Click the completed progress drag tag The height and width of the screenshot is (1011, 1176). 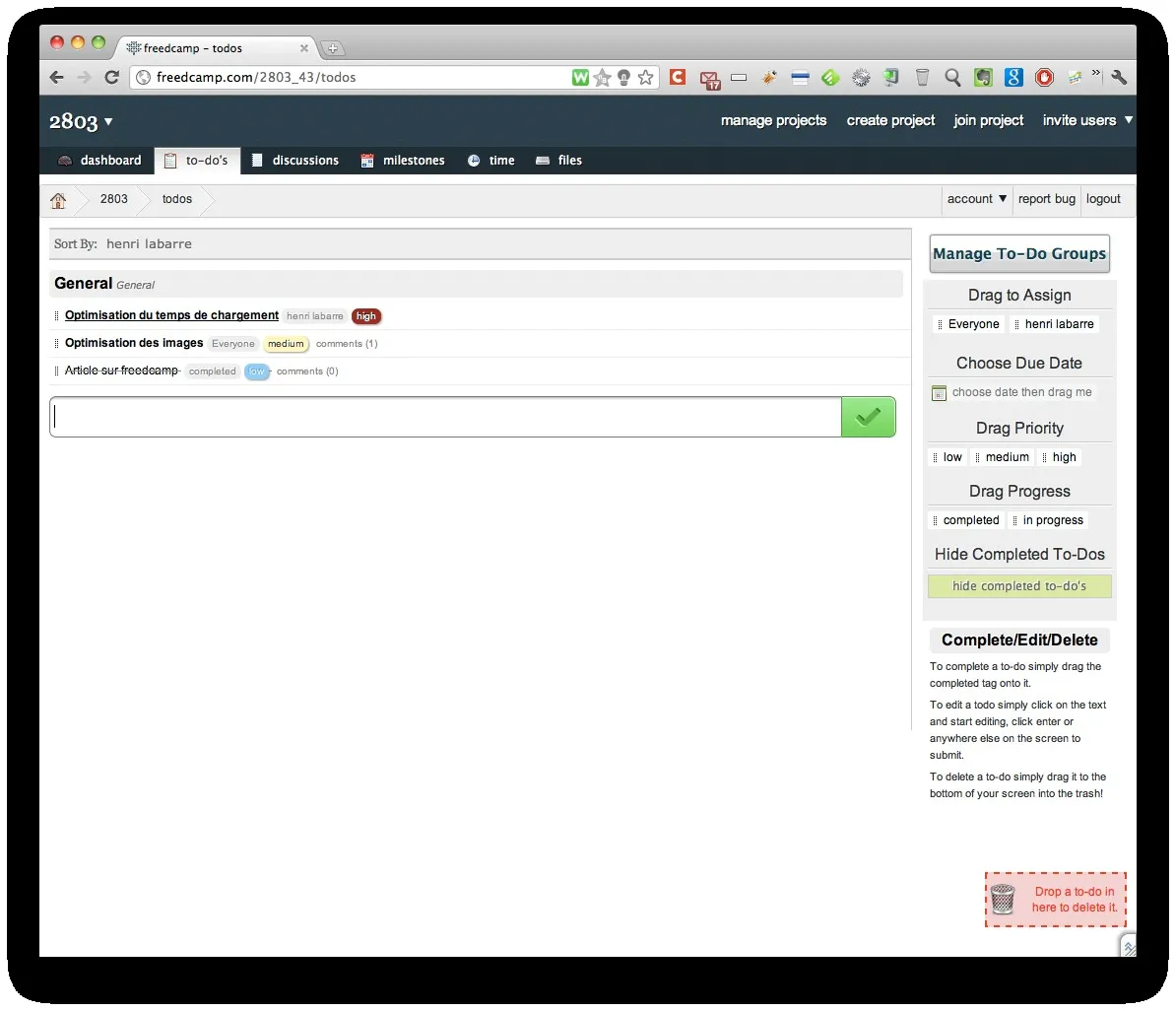point(966,520)
